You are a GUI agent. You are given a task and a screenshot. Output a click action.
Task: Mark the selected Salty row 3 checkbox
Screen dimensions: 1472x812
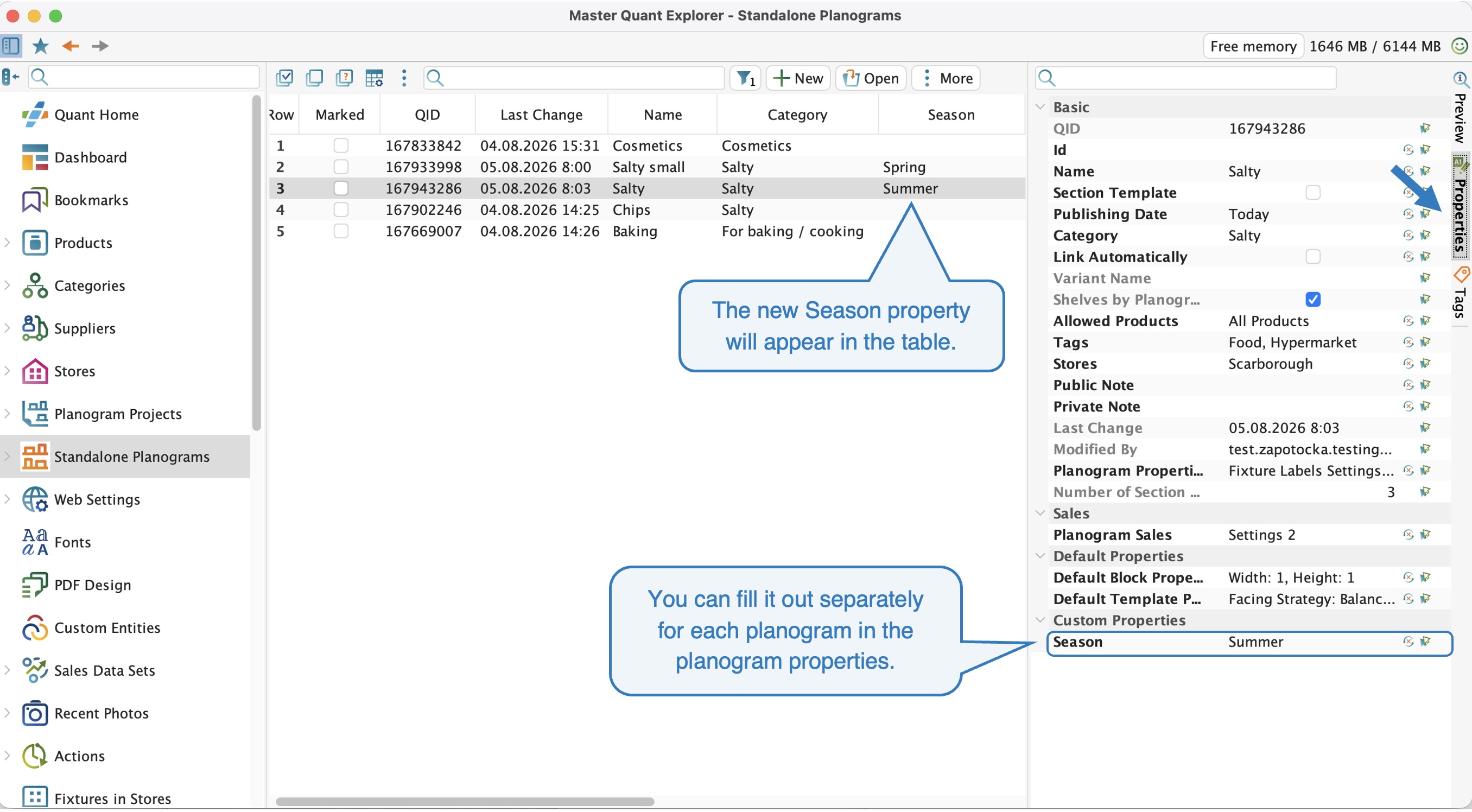(x=341, y=188)
